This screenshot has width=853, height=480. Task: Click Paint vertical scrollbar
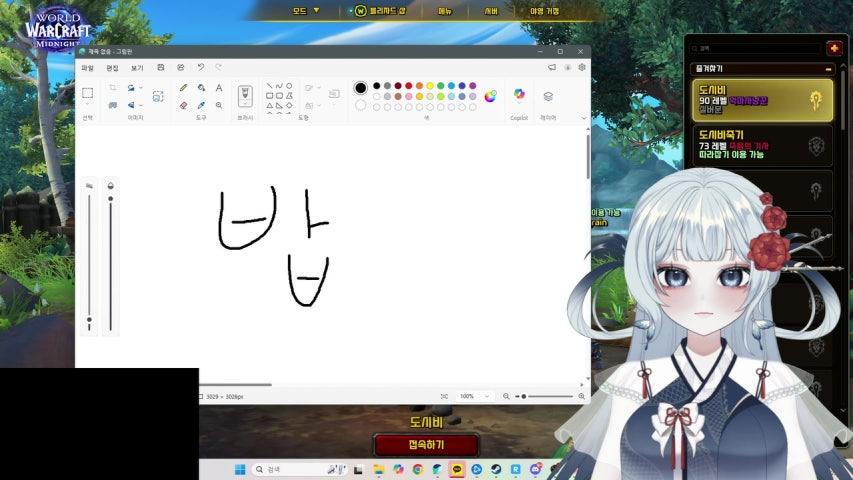[x=588, y=157]
